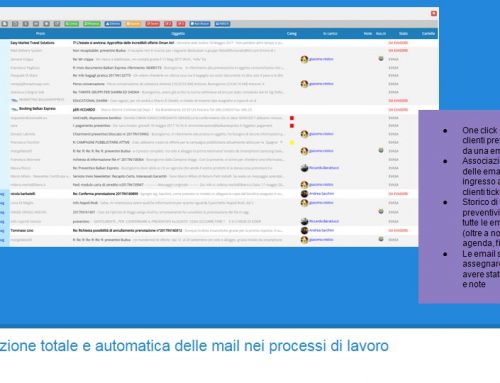
Task: Open 'Re: Preventivo Balkan Express' email
Action: (96, 168)
